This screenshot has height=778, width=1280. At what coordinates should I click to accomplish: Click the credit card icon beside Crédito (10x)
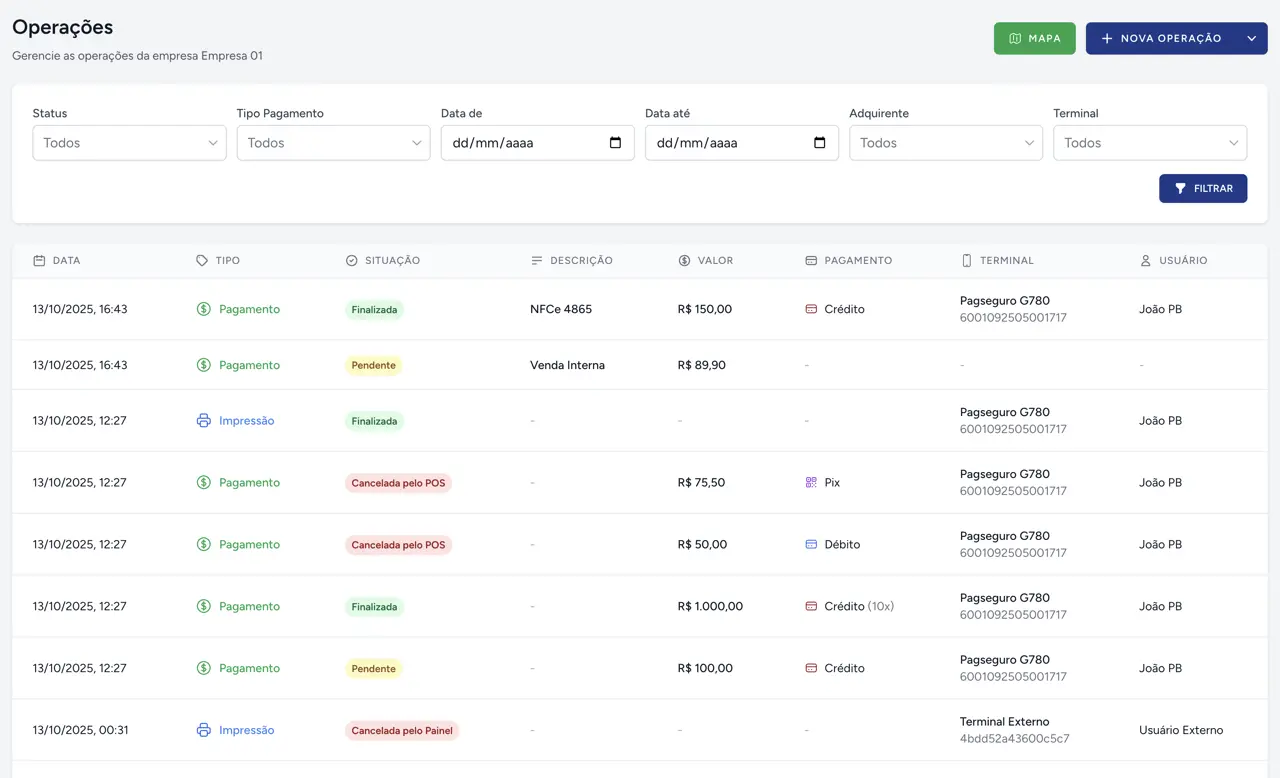click(x=811, y=607)
